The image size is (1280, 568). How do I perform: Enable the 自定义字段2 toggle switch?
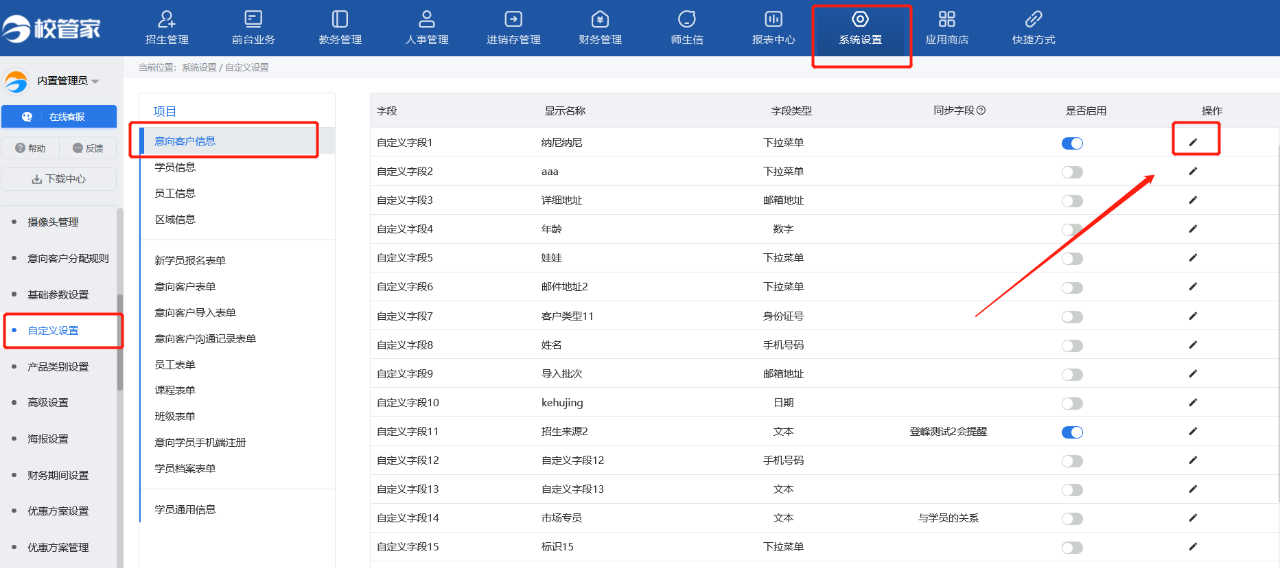[1072, 172]
